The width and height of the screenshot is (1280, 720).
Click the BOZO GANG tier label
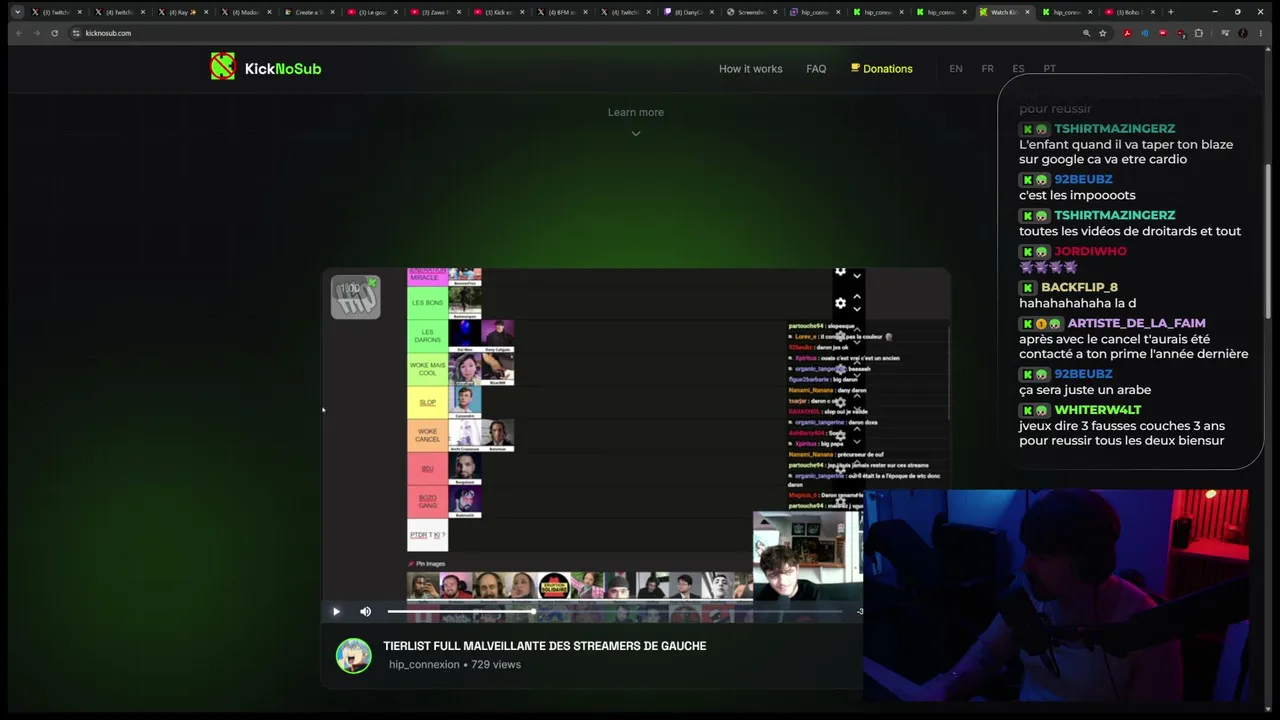coord(427,501)
